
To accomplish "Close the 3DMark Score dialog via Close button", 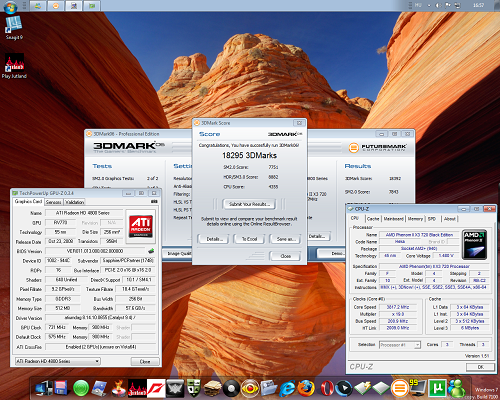I will [x=285, y=256].
